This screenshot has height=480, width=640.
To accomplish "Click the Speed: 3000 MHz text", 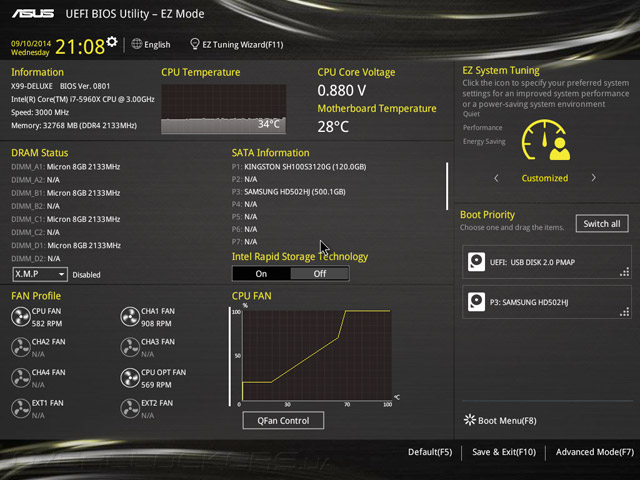I will click(40, 112).
